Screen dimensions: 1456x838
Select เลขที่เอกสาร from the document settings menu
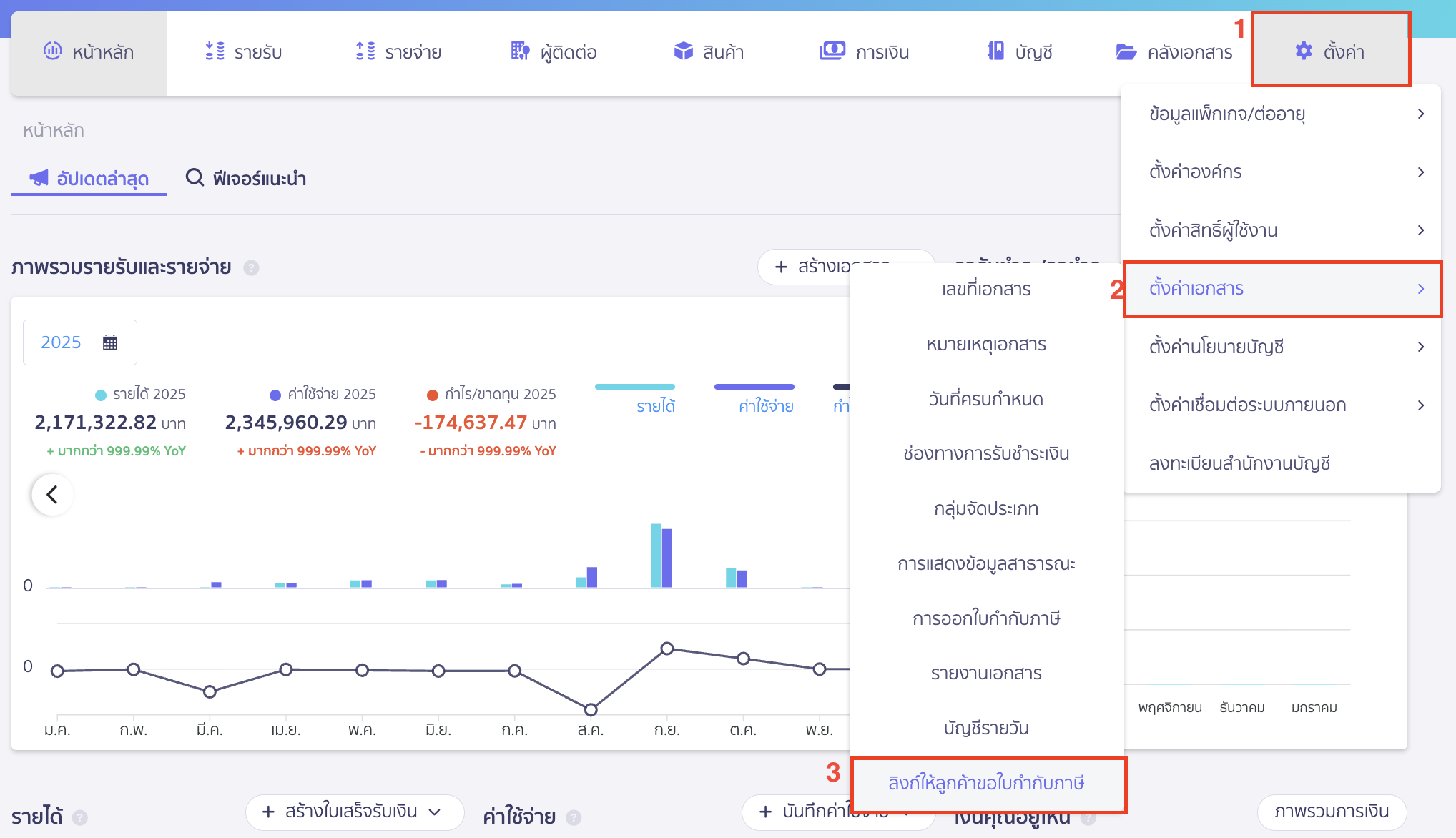(986, 289)
